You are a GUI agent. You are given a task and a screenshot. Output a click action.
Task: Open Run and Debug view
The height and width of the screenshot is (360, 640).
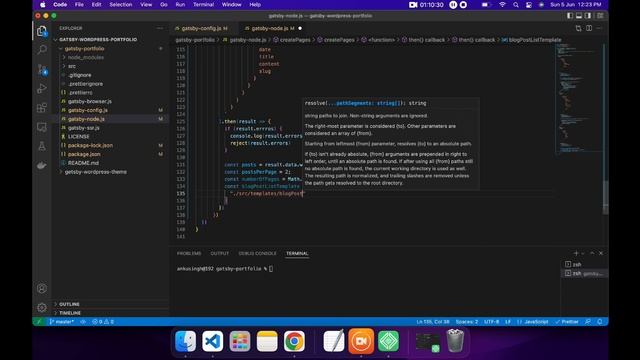click(x=42, y=89)
